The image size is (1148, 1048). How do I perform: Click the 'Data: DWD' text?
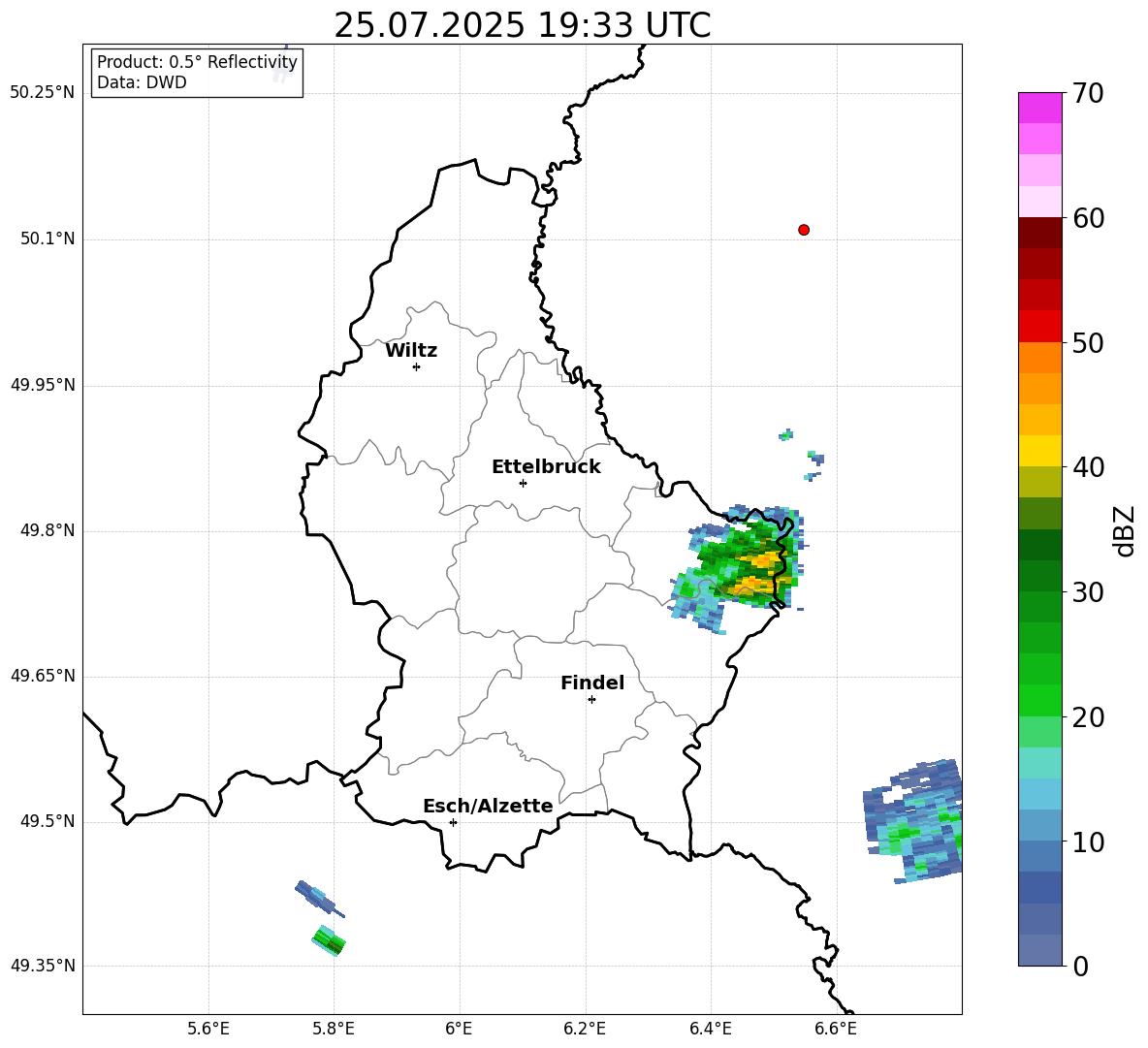tap(142, 82)
